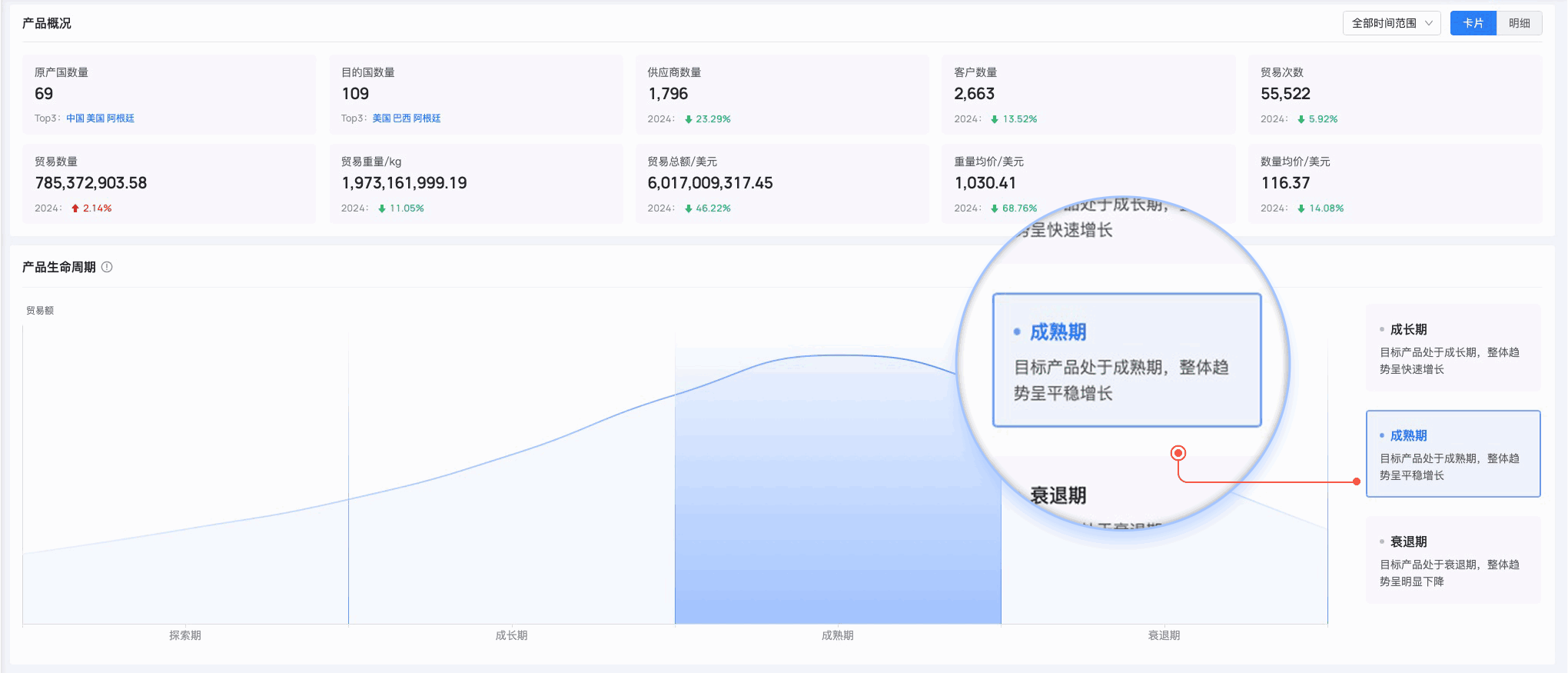Switch to 明细 detail view

click(1519, 23)
